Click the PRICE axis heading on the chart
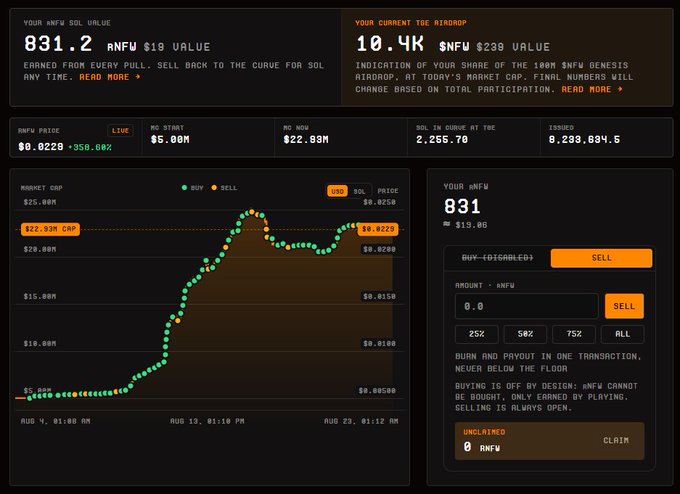680x494 pixels. (388, 191)
